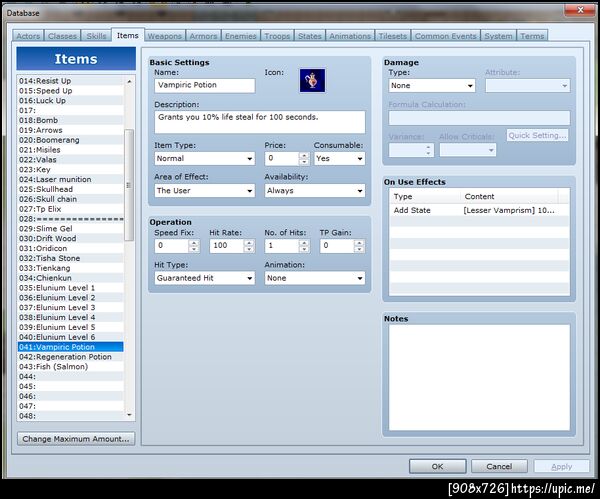
Task: Select item 035:Elunium Level 1
Action: pos(71,288)
